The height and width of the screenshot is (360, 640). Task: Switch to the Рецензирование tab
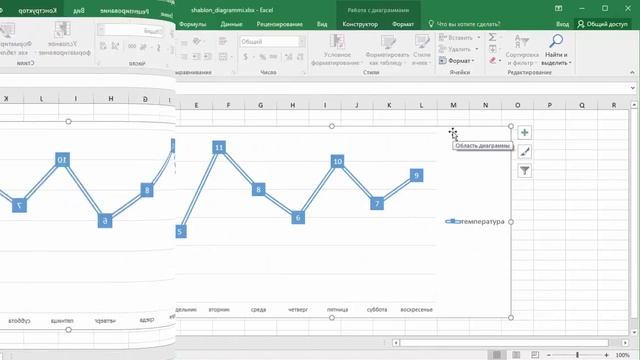coord(280,24)
